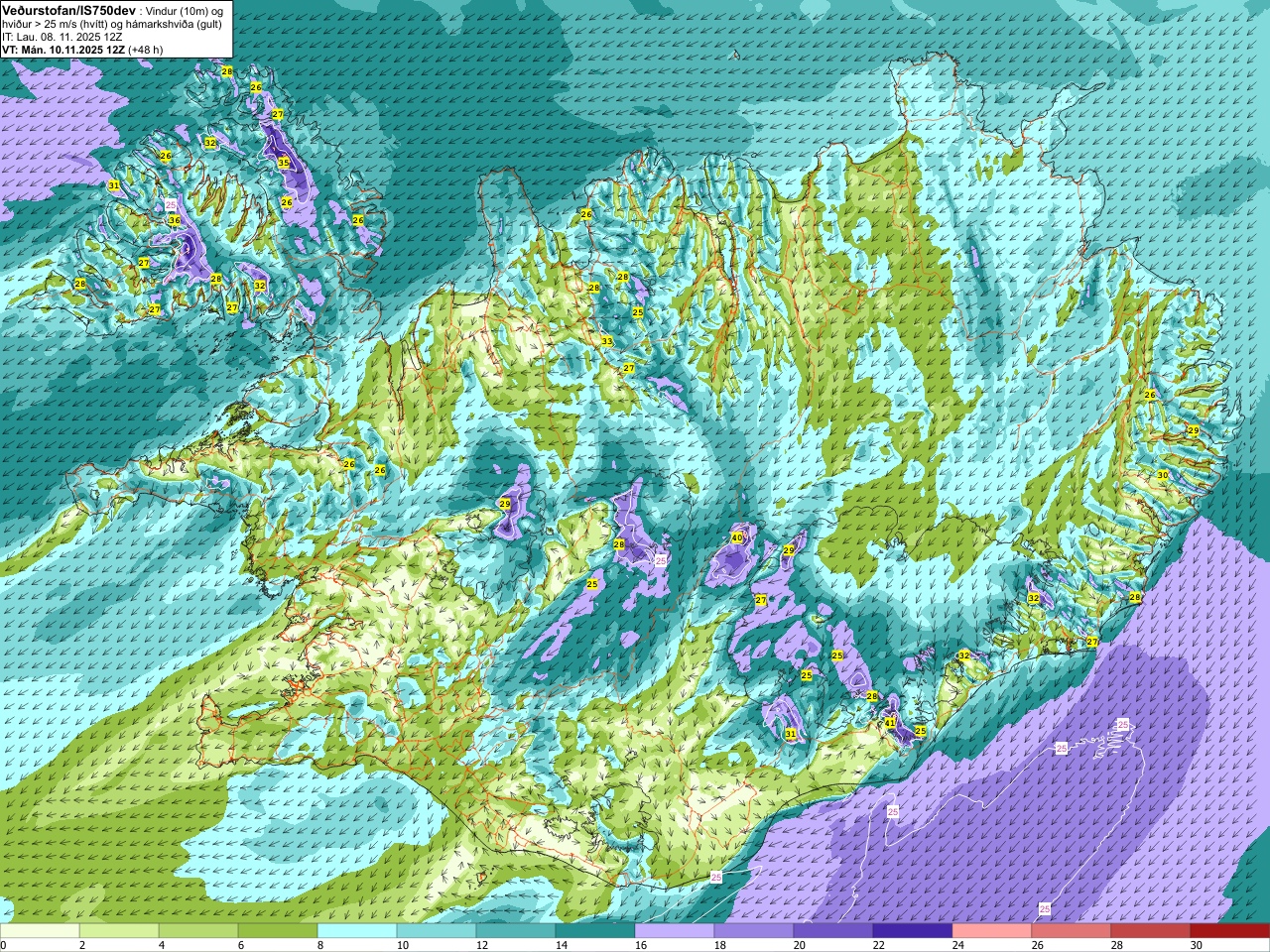Click the 18–20 m/s purple legend swatch
The width and height of the screenshot is (1270, 952).
pos(754,930)
